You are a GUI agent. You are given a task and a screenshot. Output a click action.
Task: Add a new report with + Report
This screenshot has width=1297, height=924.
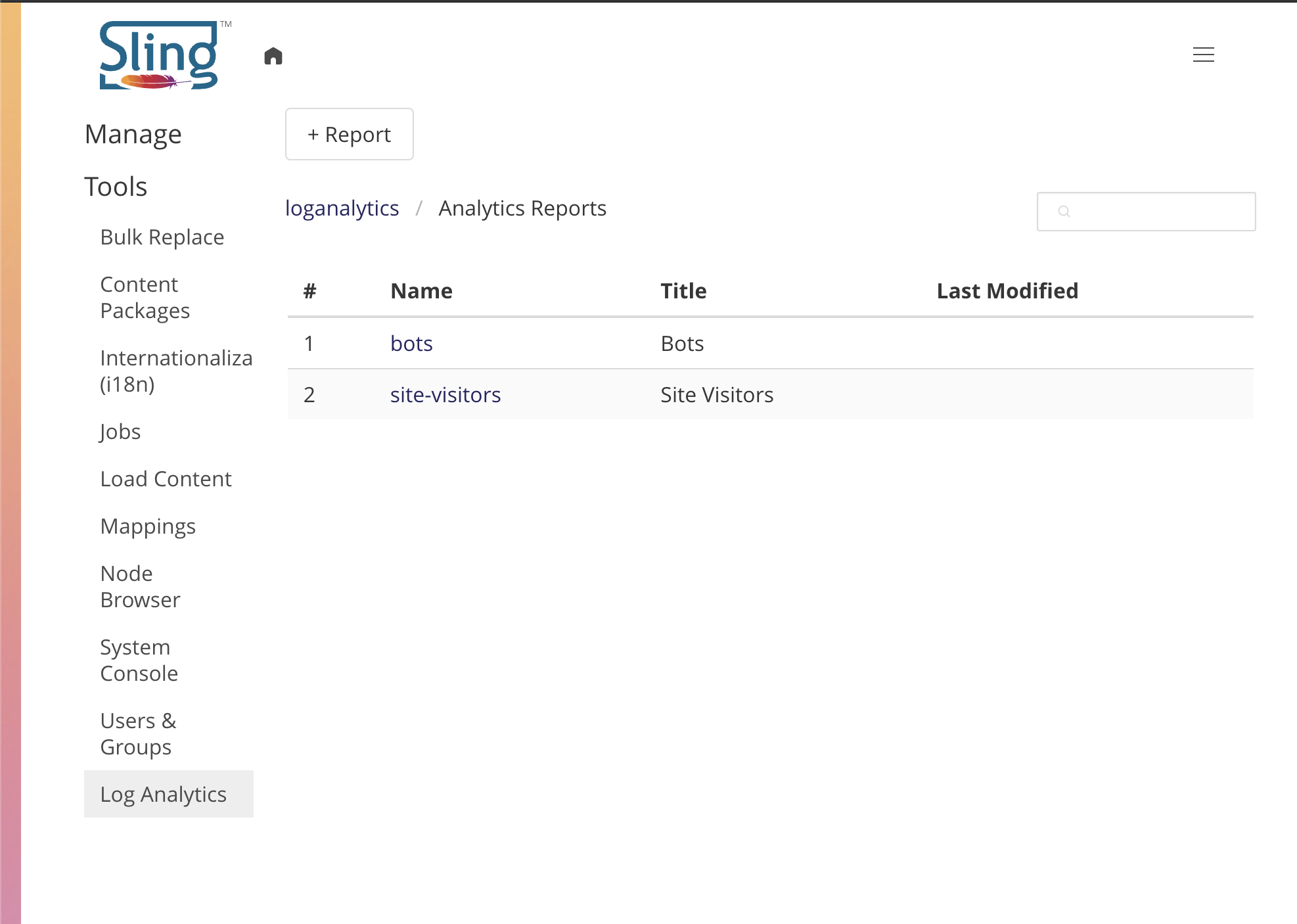[x=349, y=134]
